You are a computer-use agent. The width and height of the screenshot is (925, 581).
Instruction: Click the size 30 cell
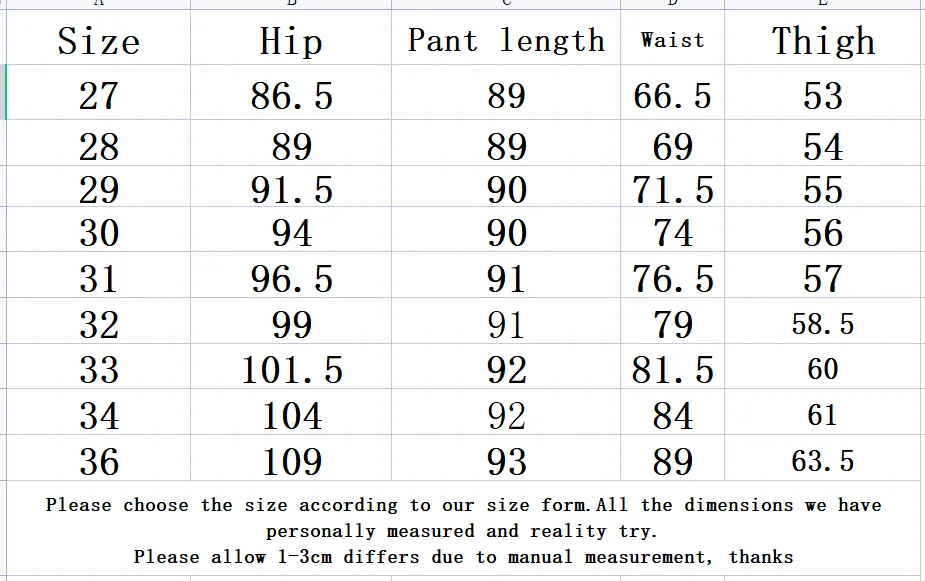pos(98,233)
